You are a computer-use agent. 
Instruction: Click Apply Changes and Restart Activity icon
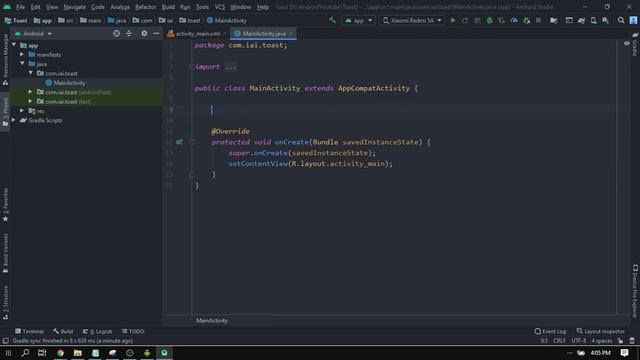pos(465,20)
